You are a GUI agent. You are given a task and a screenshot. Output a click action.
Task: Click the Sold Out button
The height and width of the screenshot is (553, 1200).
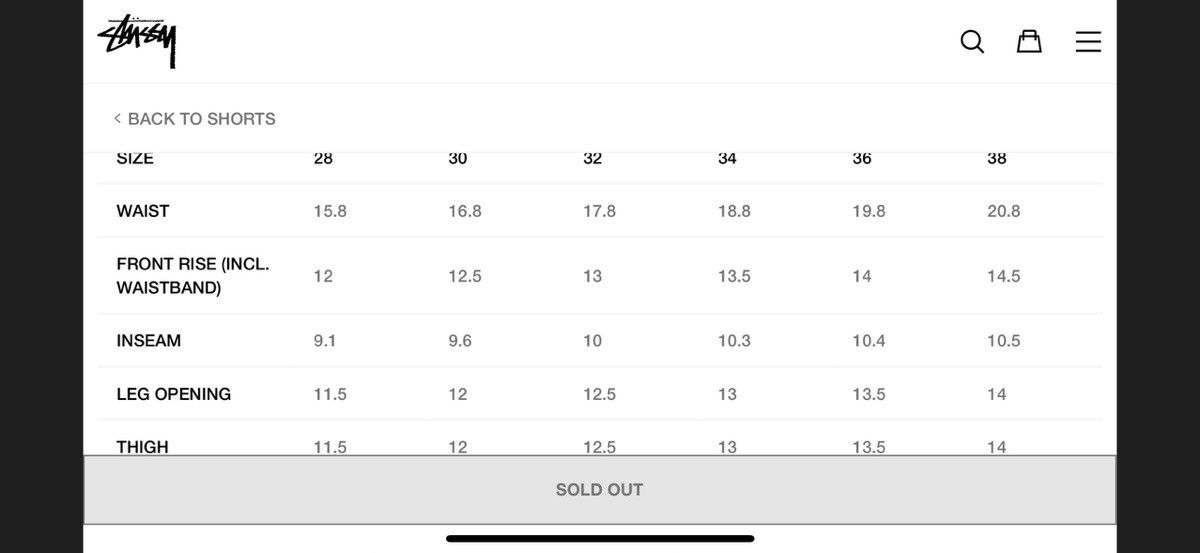point(600,490)
